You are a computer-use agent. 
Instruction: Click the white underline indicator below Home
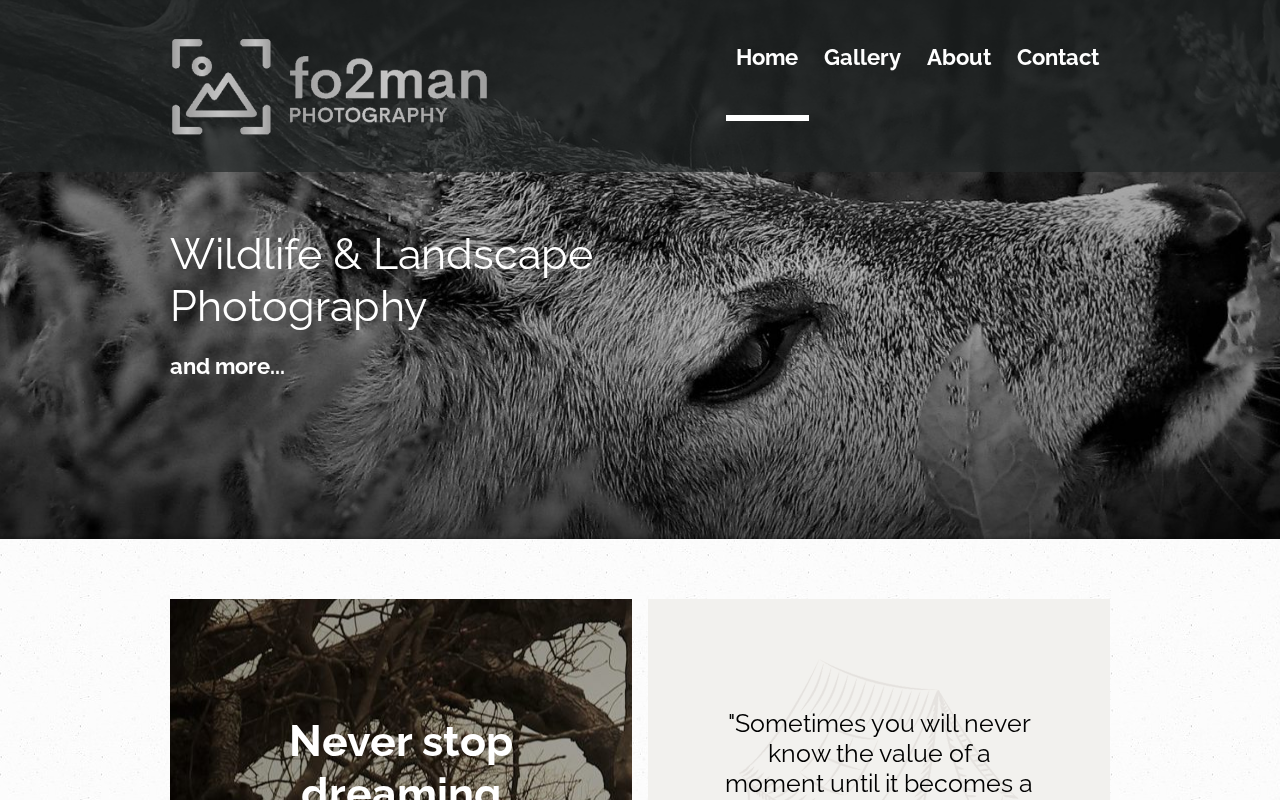[x=767, y=118]
